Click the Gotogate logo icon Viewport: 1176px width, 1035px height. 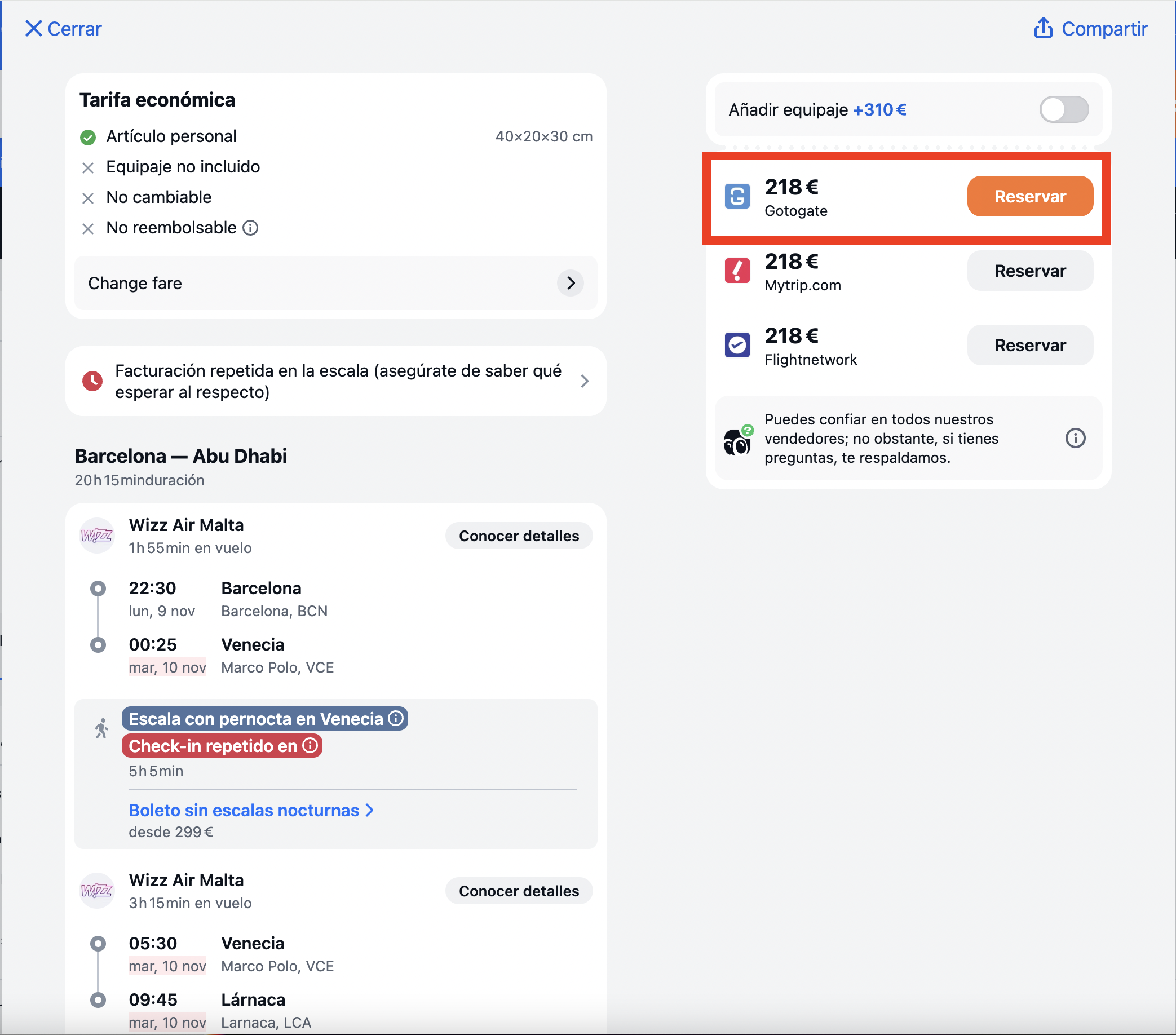coord(737,196)
